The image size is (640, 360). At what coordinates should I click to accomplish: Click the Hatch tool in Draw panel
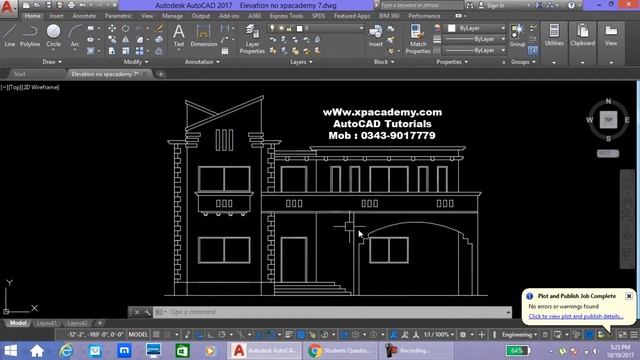click(91, 51)
